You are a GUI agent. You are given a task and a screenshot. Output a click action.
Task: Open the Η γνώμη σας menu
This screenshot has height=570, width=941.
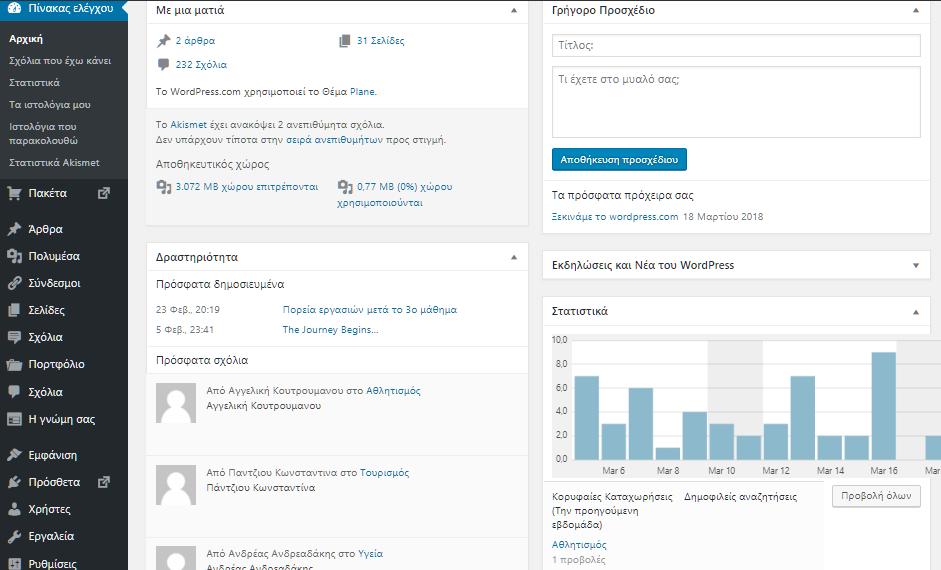tap(64, 419)
